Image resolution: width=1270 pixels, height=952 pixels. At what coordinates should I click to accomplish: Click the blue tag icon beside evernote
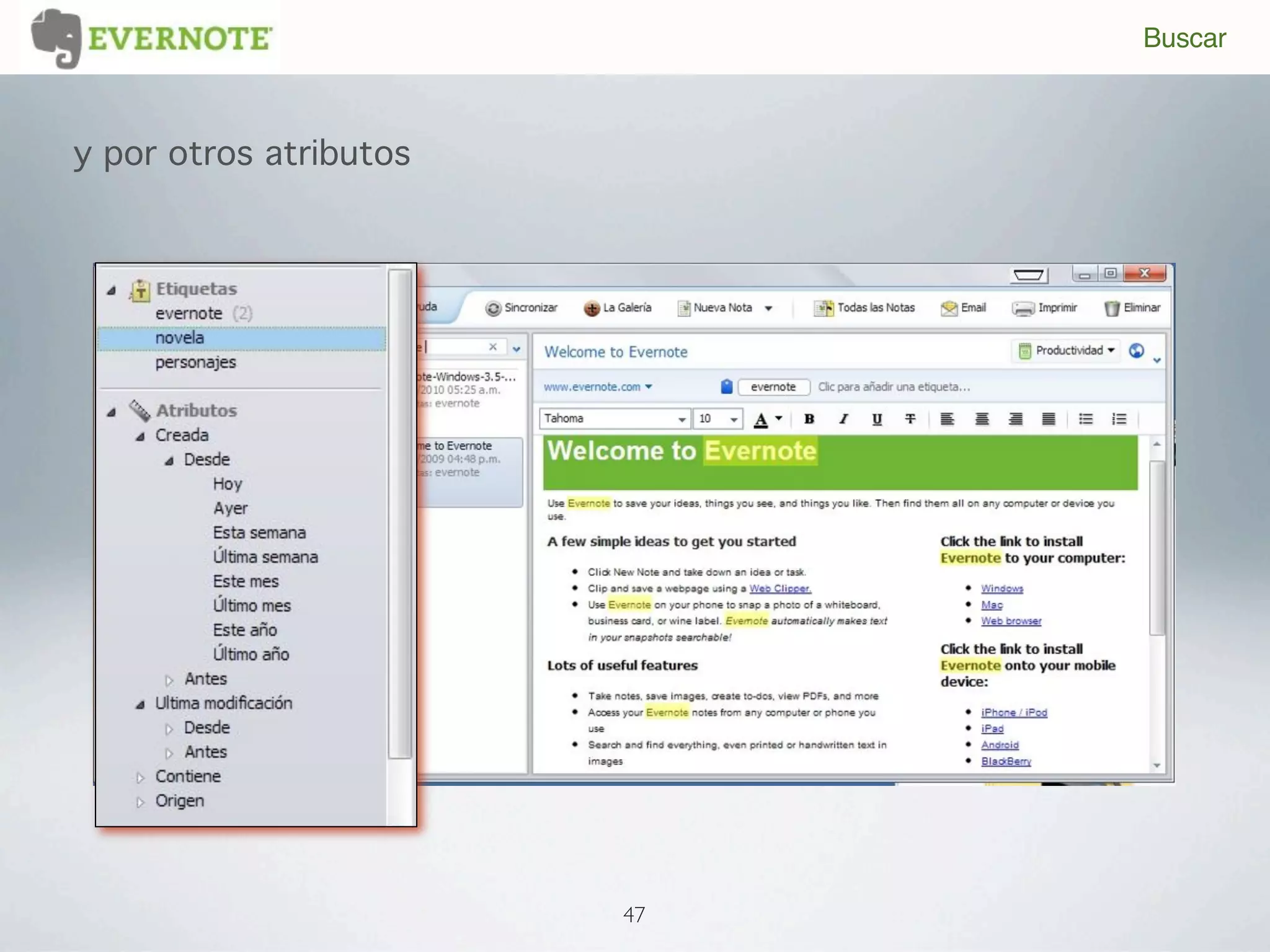(x=727, y=387)
